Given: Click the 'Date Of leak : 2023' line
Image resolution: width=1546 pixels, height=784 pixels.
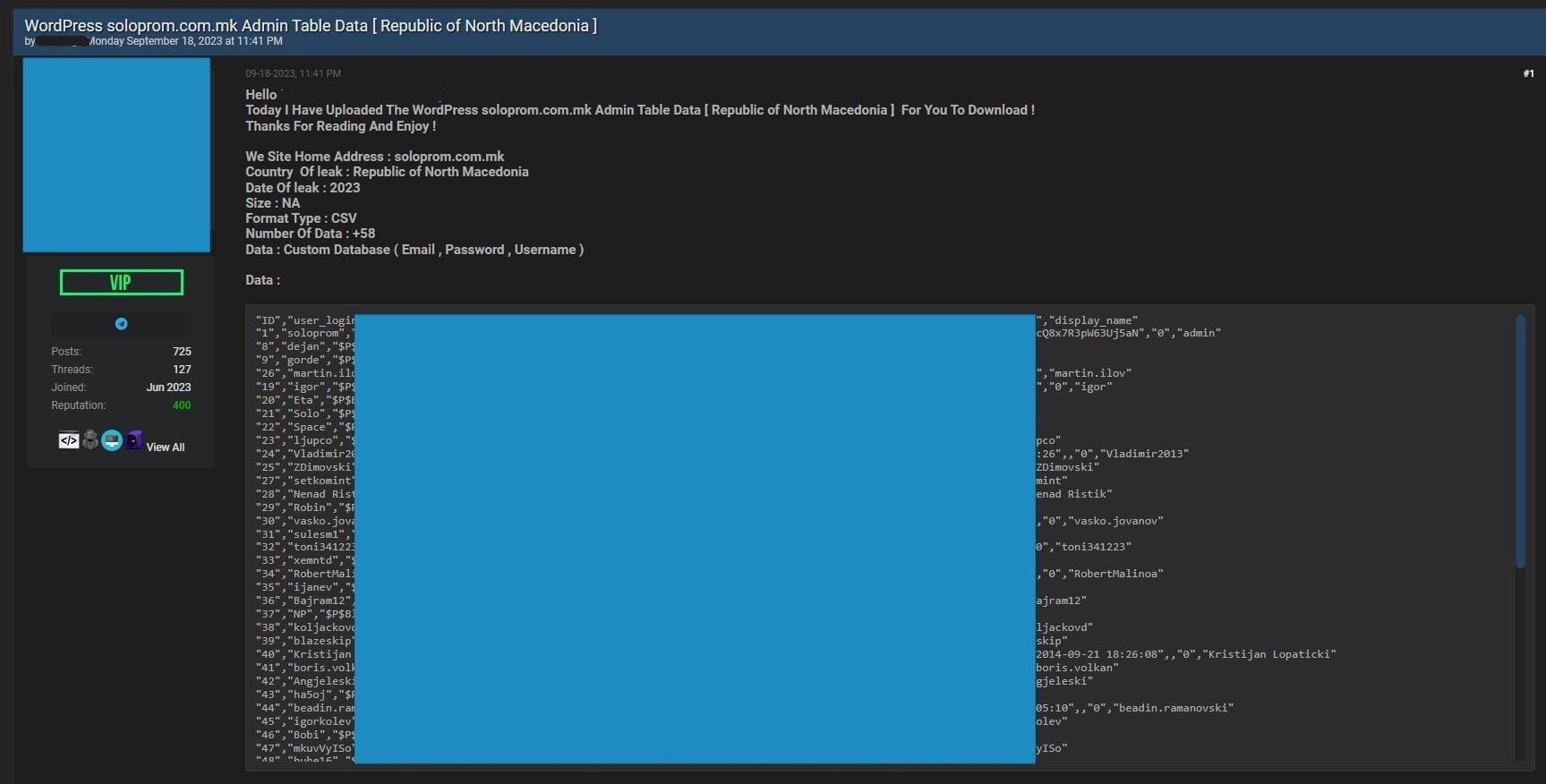Looking at the screenshot, I should click(x=303, y=188).
